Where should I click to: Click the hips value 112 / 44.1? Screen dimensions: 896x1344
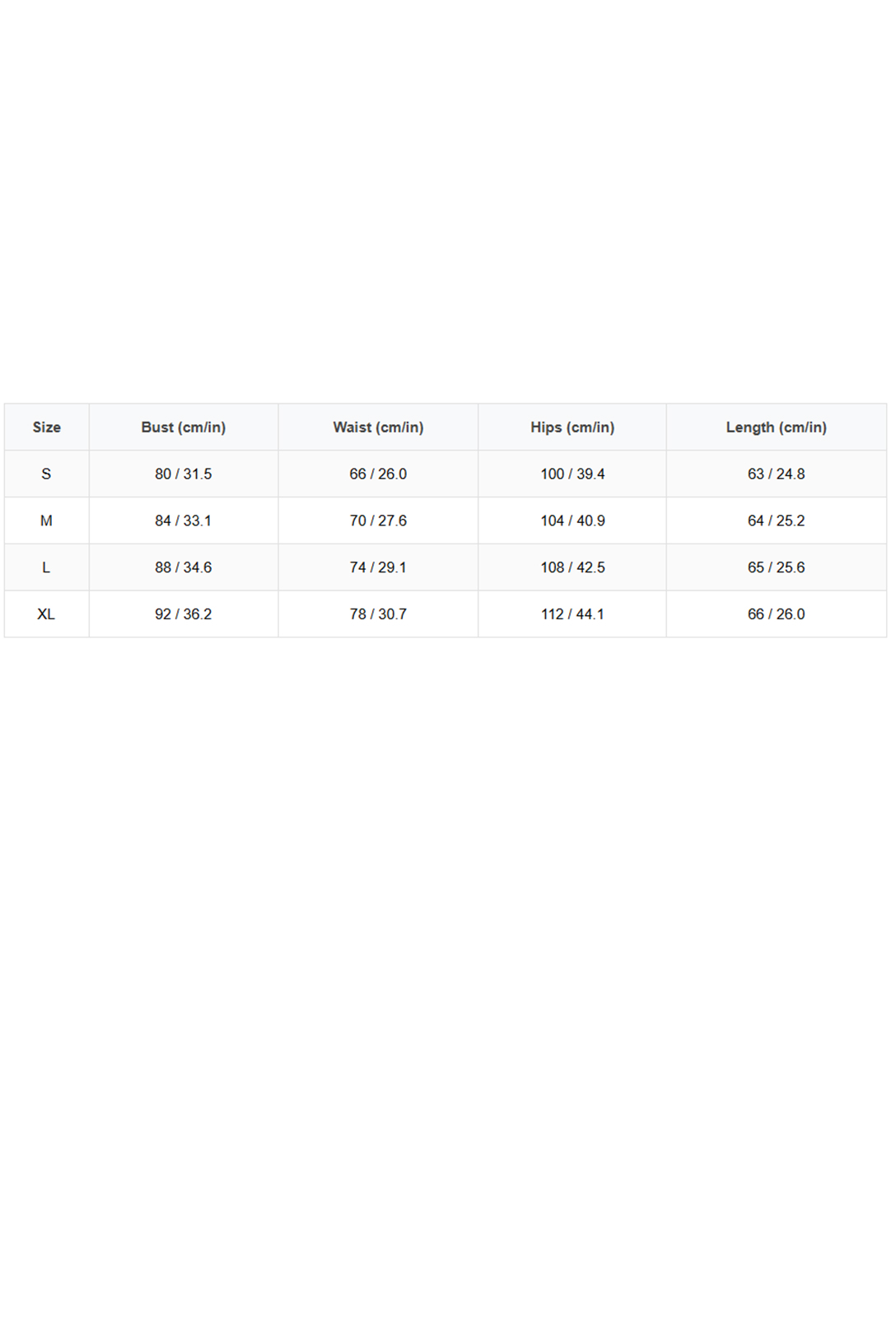click(x=572, y=614)
